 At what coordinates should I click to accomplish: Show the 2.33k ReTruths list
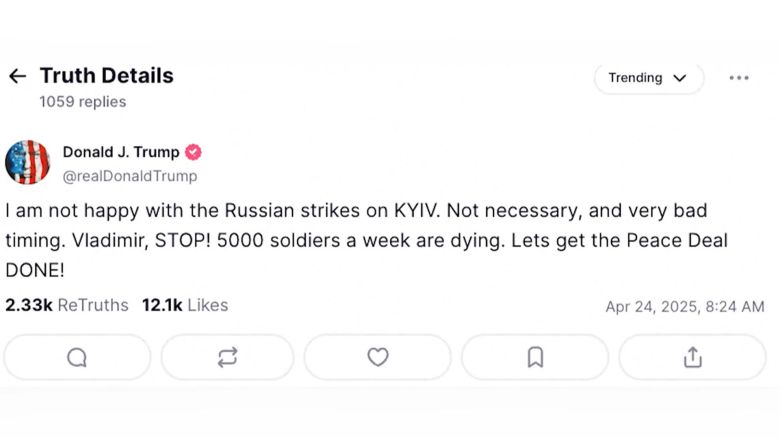pos(66,305)
